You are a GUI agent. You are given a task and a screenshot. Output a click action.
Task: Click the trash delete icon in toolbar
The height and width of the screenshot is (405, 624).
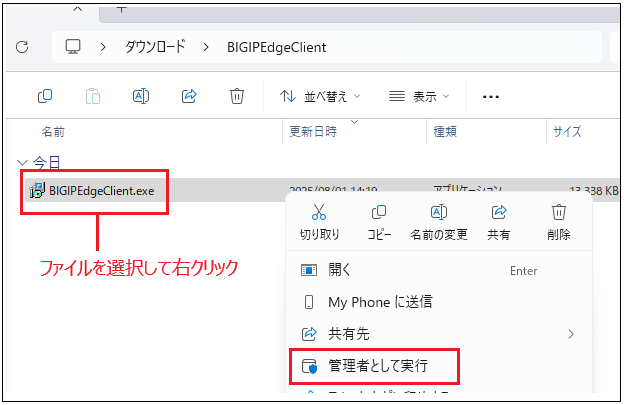click(x=237, y=96)
